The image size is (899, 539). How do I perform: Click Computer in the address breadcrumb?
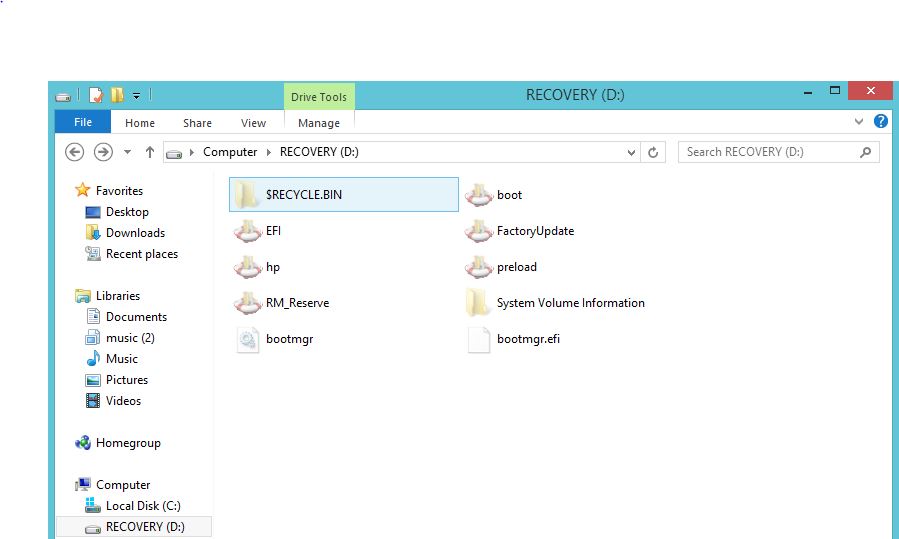[229, 152]
